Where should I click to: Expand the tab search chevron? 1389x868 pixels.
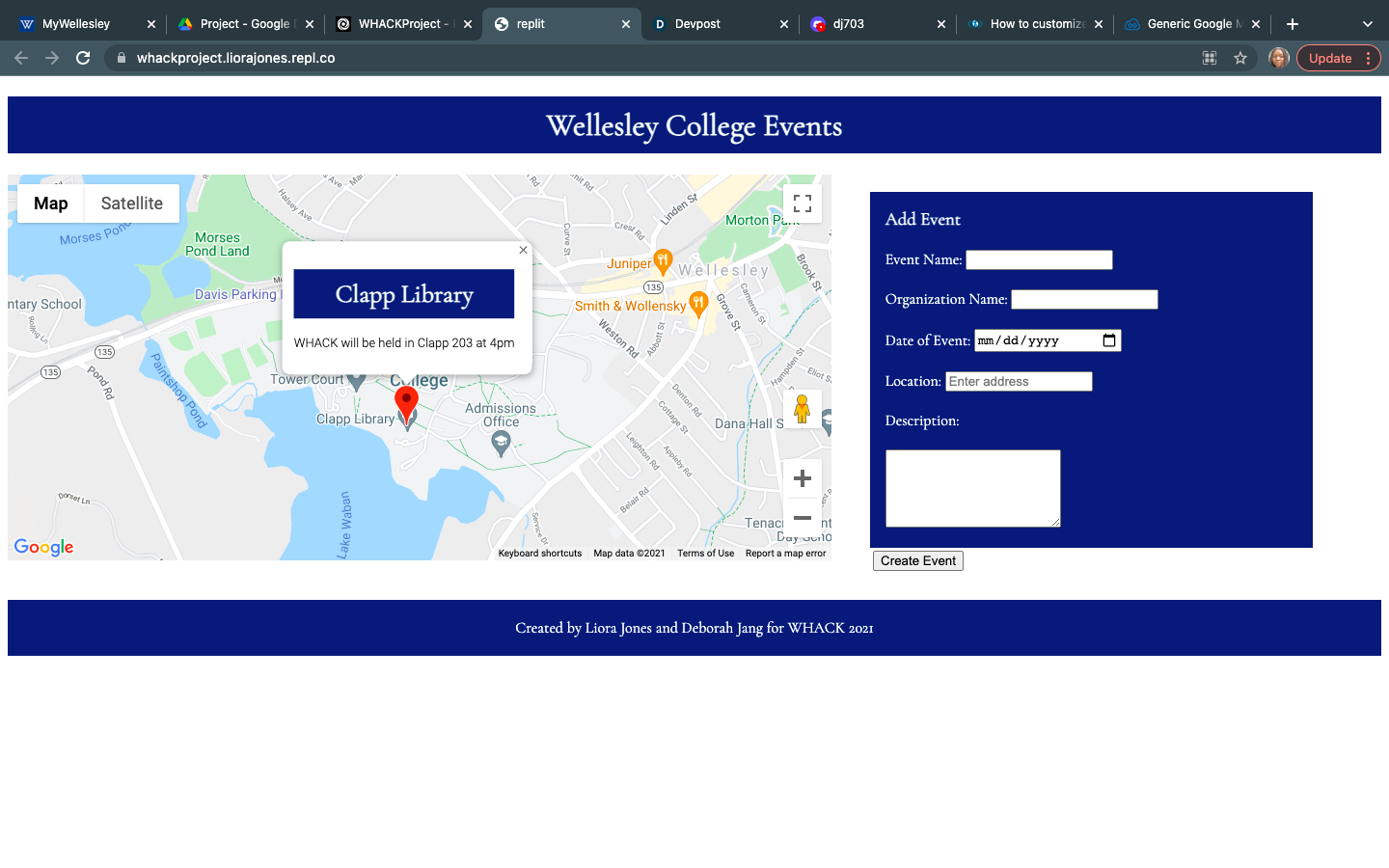point(1367,24)
